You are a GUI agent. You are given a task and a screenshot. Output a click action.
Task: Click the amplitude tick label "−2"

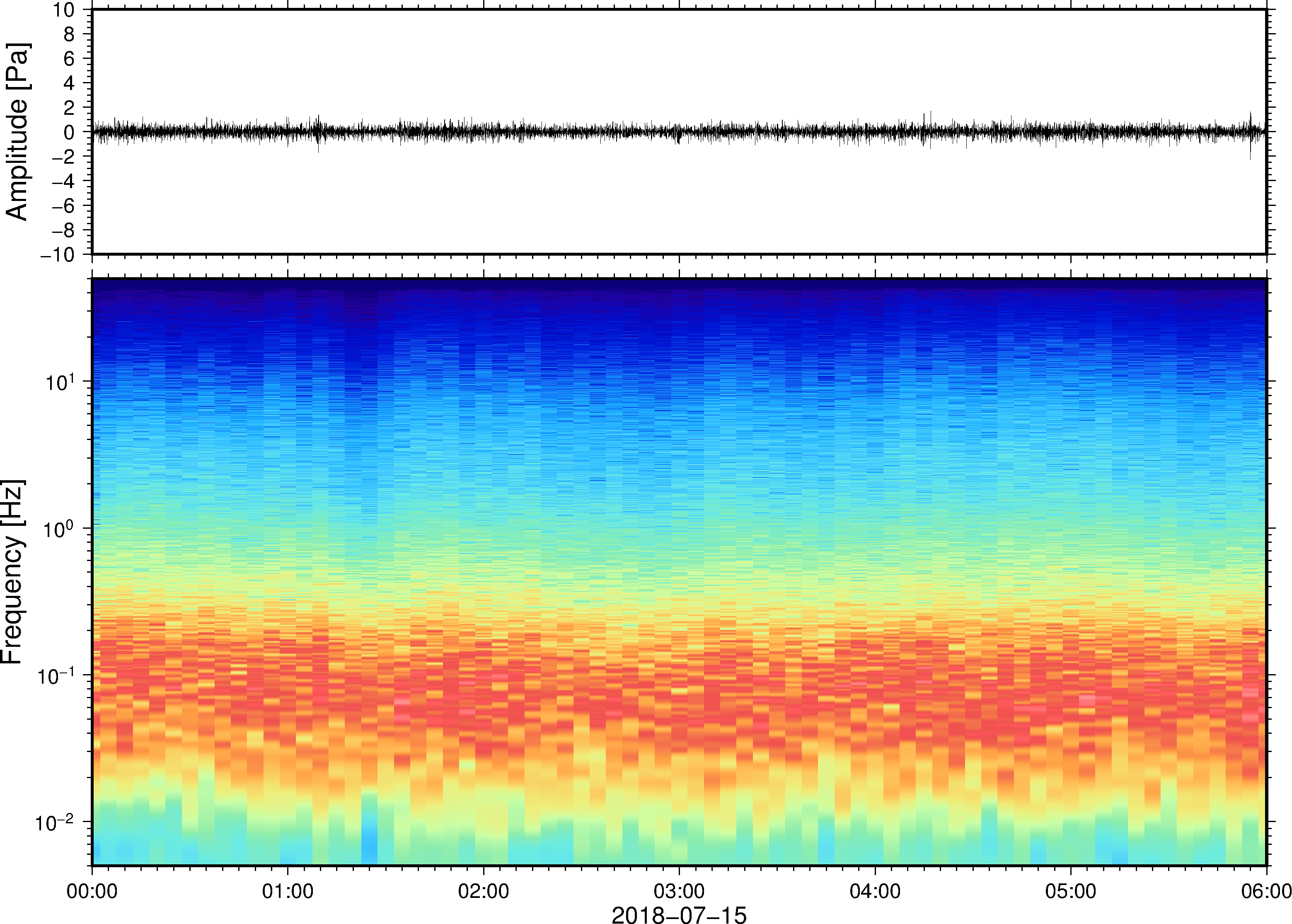click(63, 157)
